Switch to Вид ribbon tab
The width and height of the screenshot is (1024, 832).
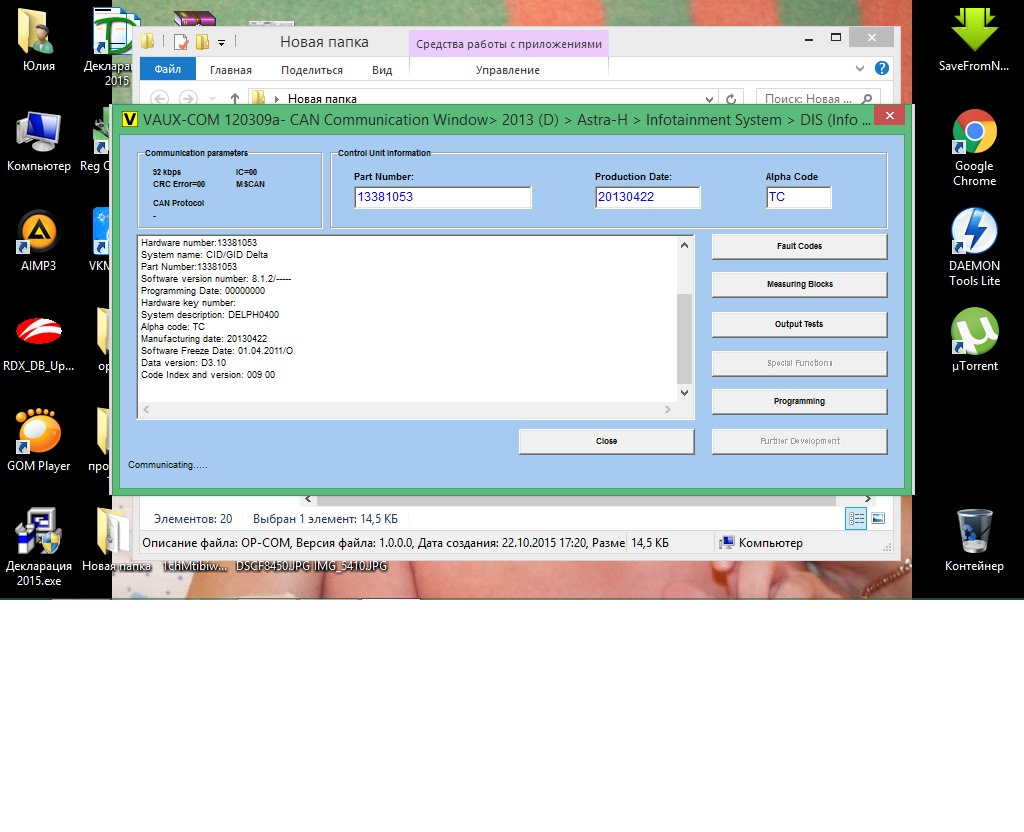[x=382, y=70]
